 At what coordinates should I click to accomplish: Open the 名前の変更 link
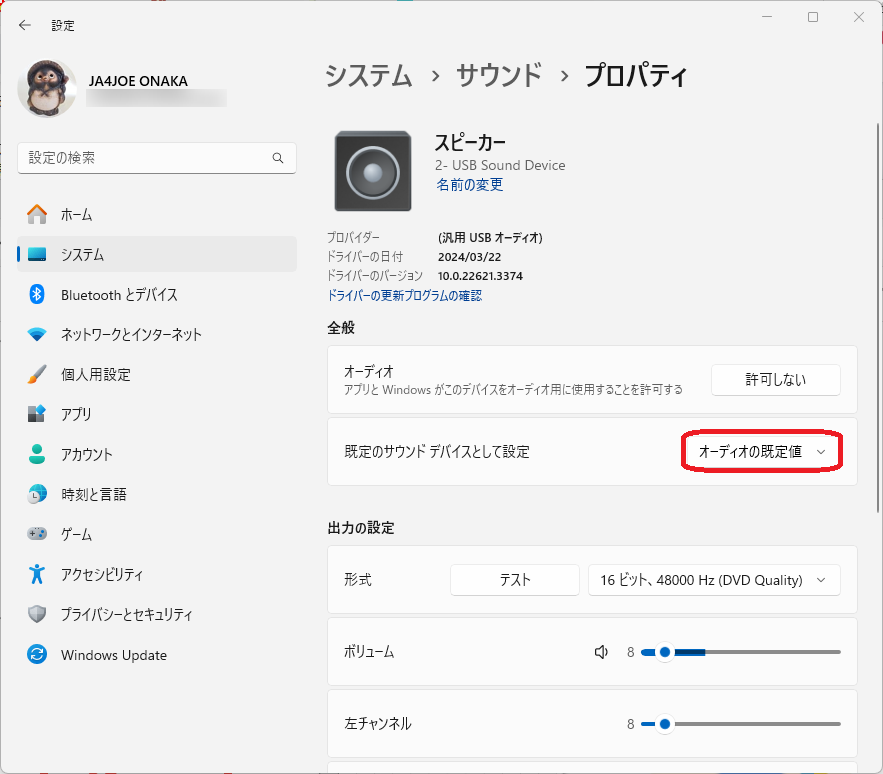[x=470, y=185]
